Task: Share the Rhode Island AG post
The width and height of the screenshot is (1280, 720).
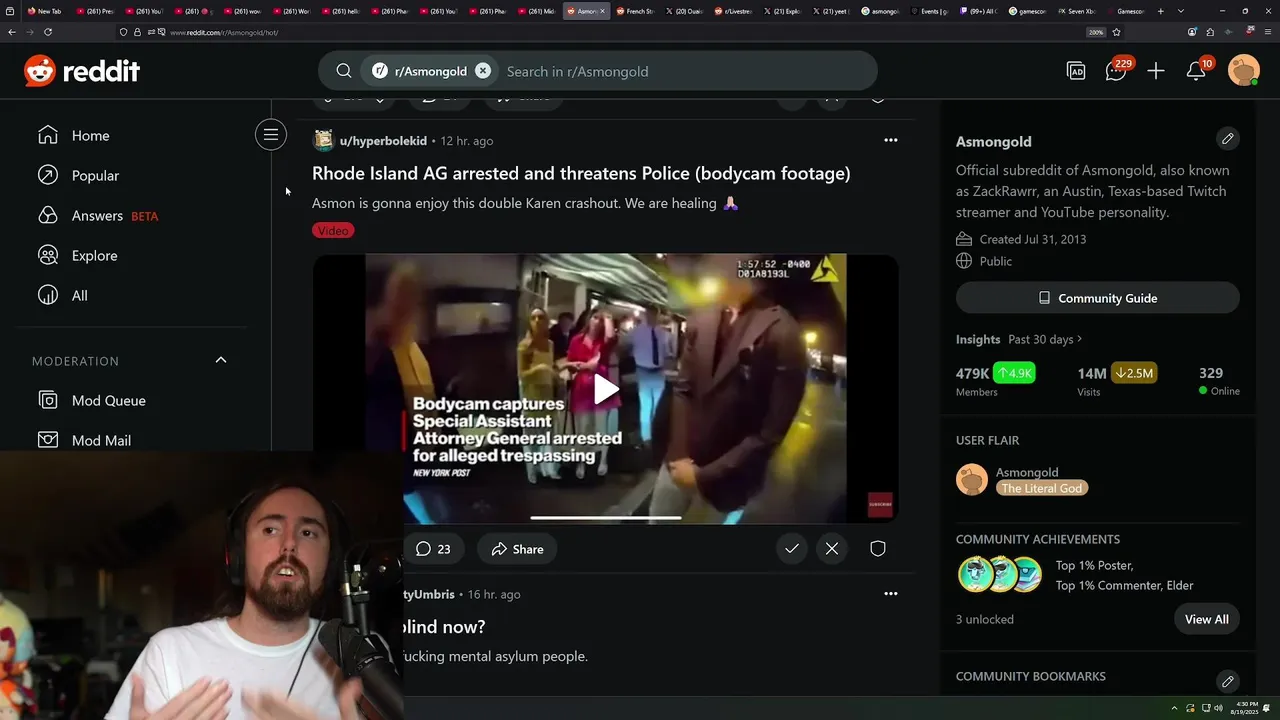Action: coord(517,549)
